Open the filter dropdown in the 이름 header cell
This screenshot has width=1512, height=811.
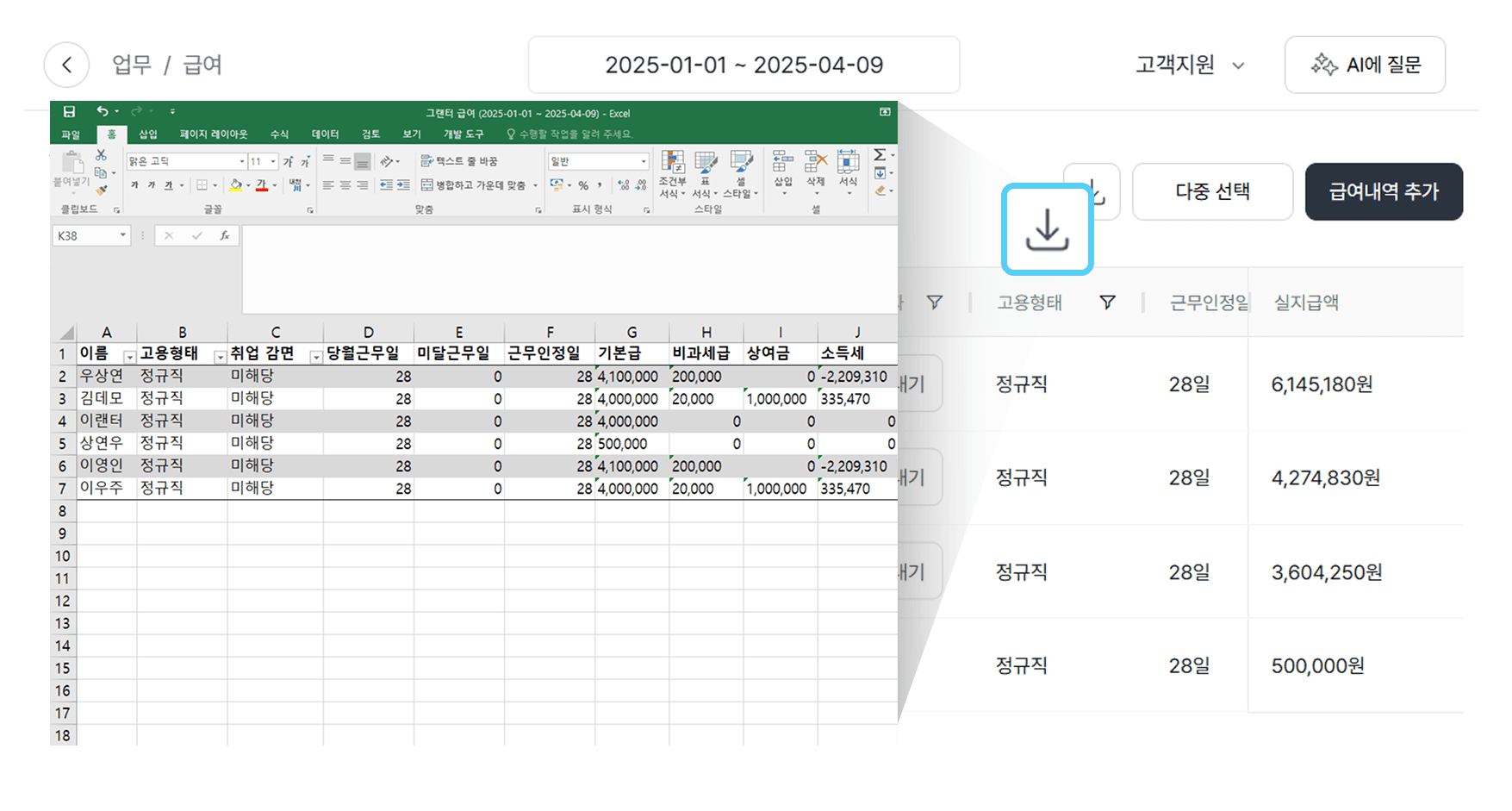click(129, 357)
